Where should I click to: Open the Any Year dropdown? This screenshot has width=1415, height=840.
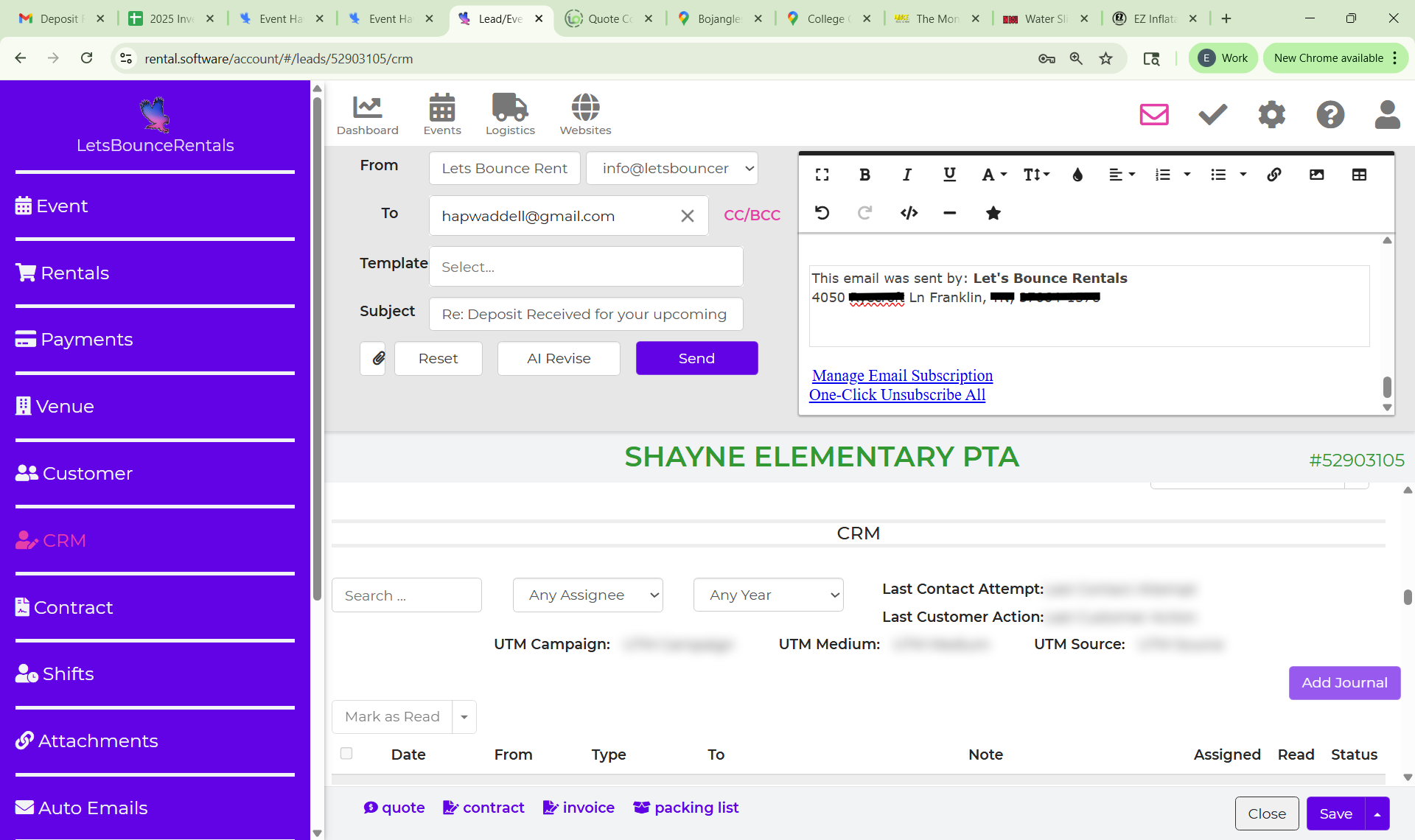768,595
